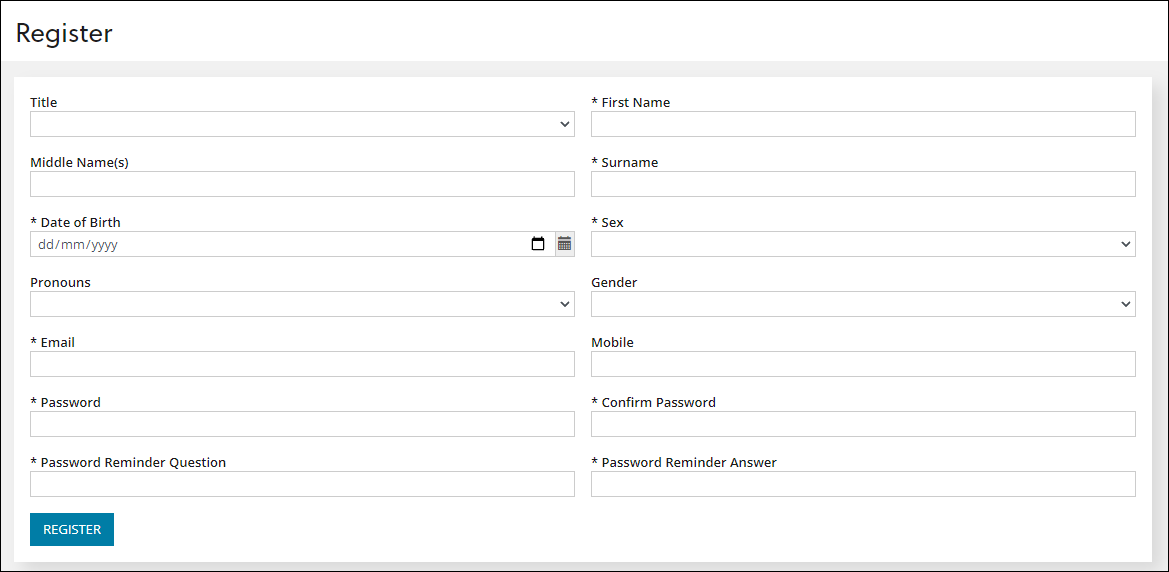Click the '* Password' label text

(66, 403)
